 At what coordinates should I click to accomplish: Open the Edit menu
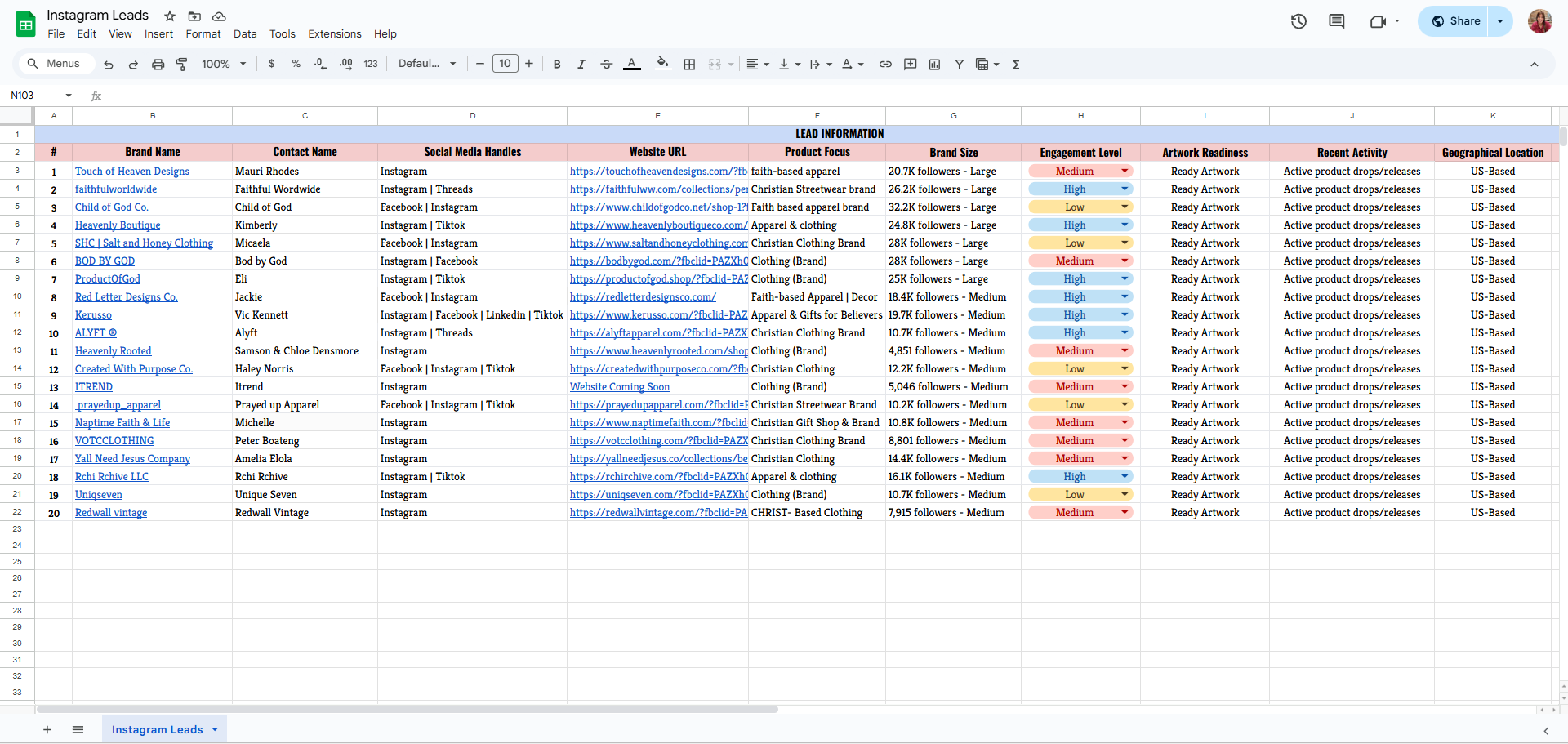tap(87, 34)
